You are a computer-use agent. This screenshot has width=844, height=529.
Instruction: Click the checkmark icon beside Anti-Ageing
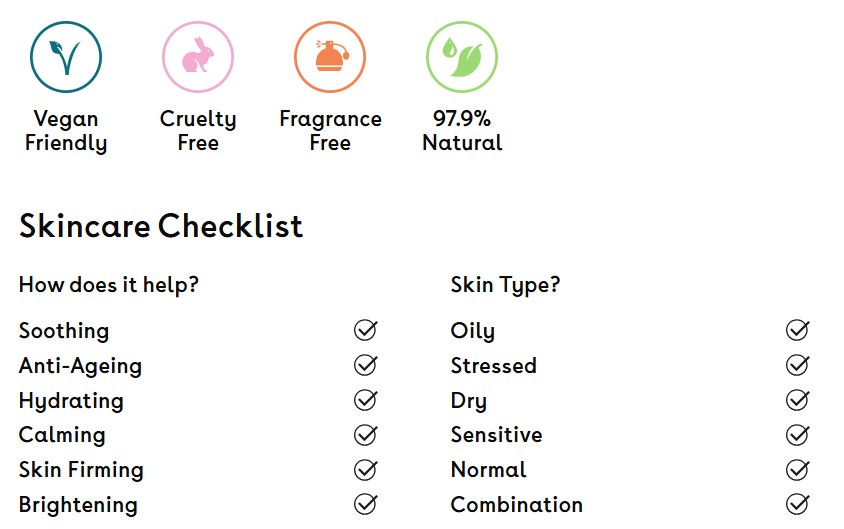[x=366, y=365]
